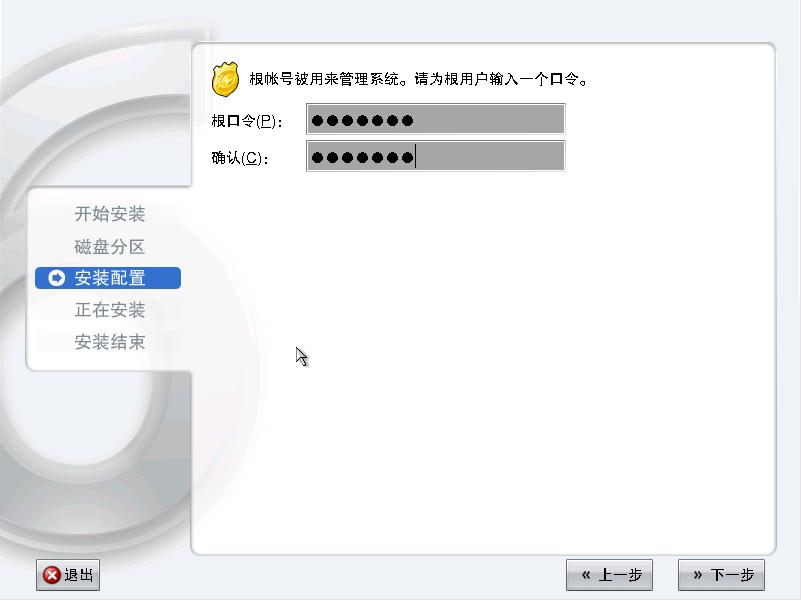The width and height of the screenshot is (801, 601).
Task: Select the highlighted 安装配置 step
Action: pyautogui.click(x=108, y=278)
